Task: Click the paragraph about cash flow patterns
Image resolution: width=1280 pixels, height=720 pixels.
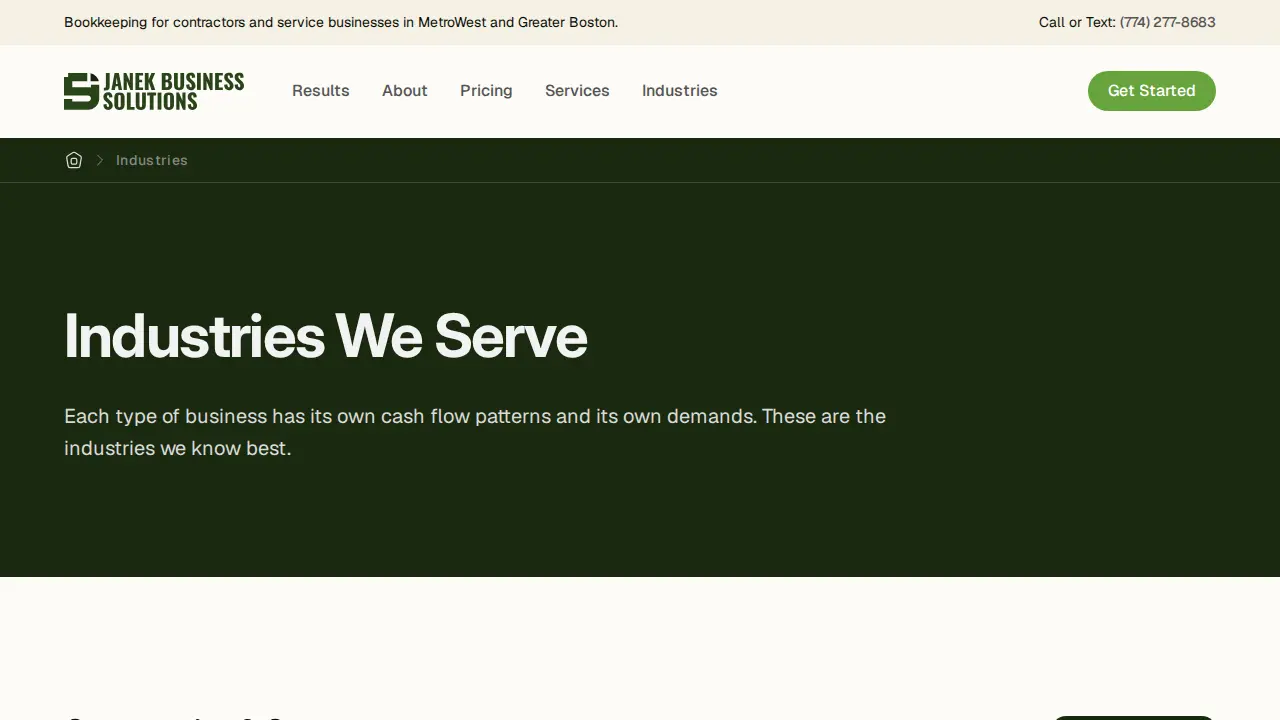Action: (475, 432)
